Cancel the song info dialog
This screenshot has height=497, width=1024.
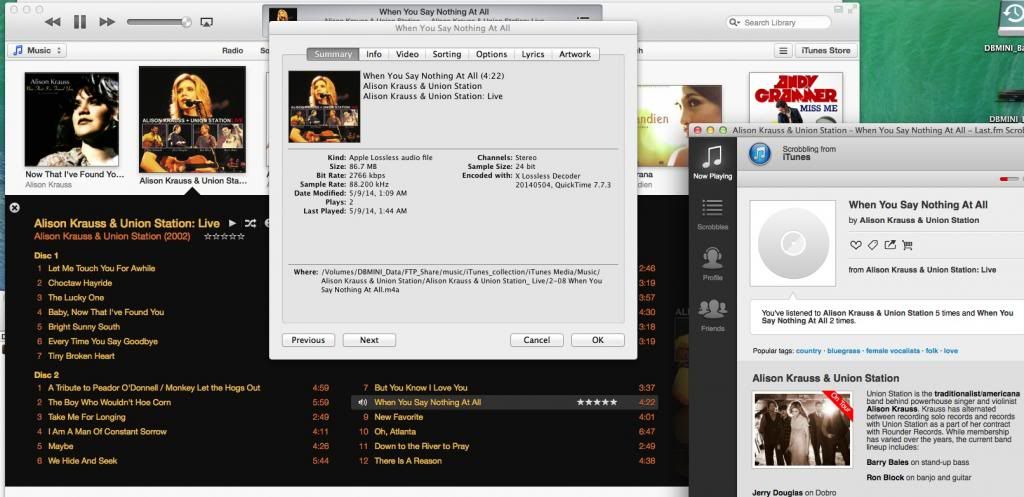pyautogui.click(x=537, y=340)
